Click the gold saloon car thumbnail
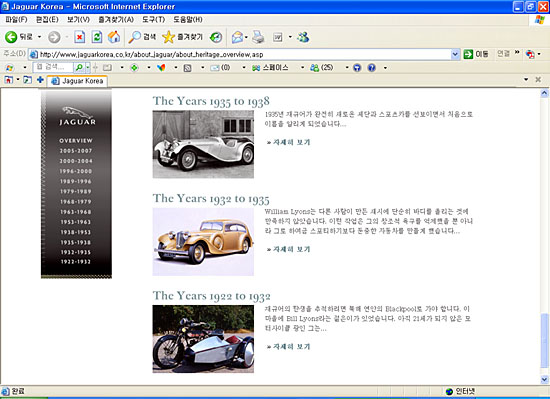 click(203, 242)
